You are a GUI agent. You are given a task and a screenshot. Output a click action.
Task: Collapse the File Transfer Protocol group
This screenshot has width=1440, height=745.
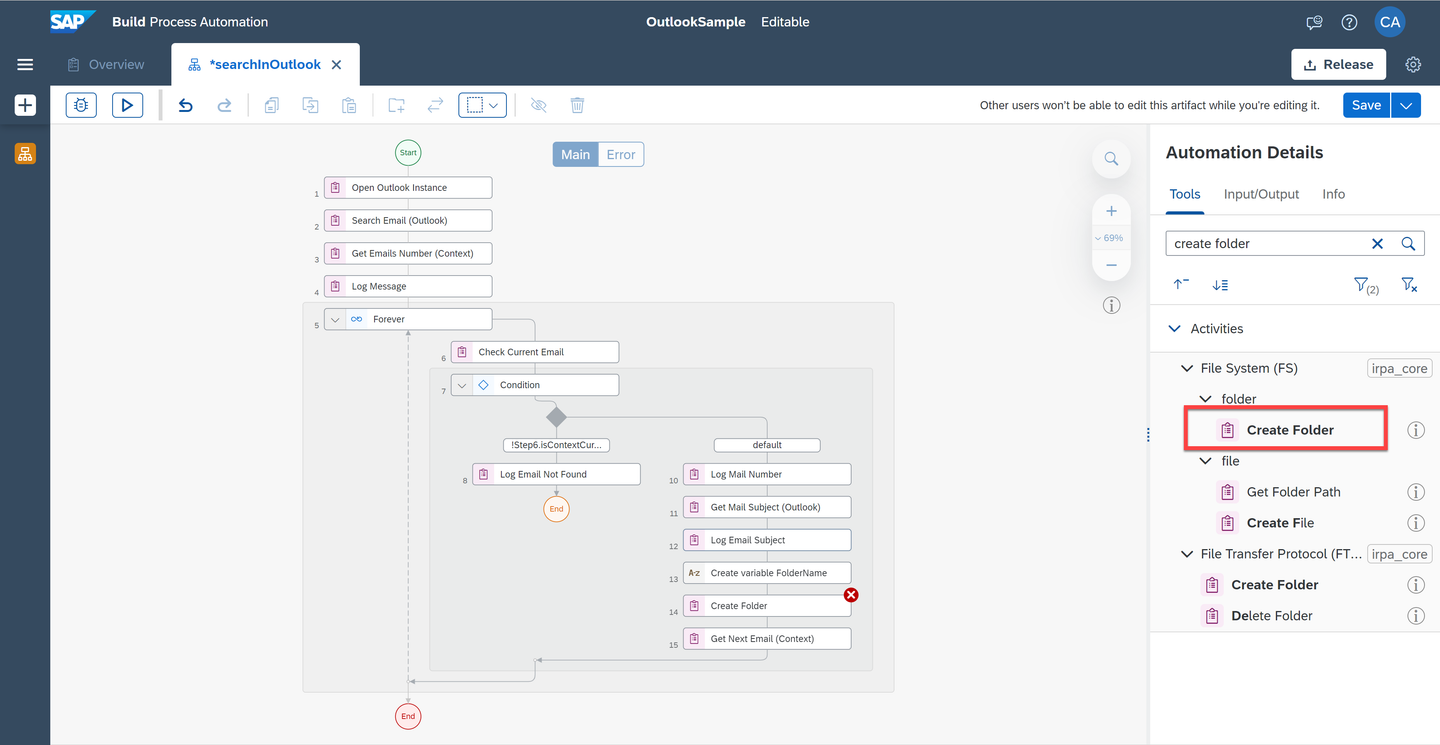coord(1187,554)
